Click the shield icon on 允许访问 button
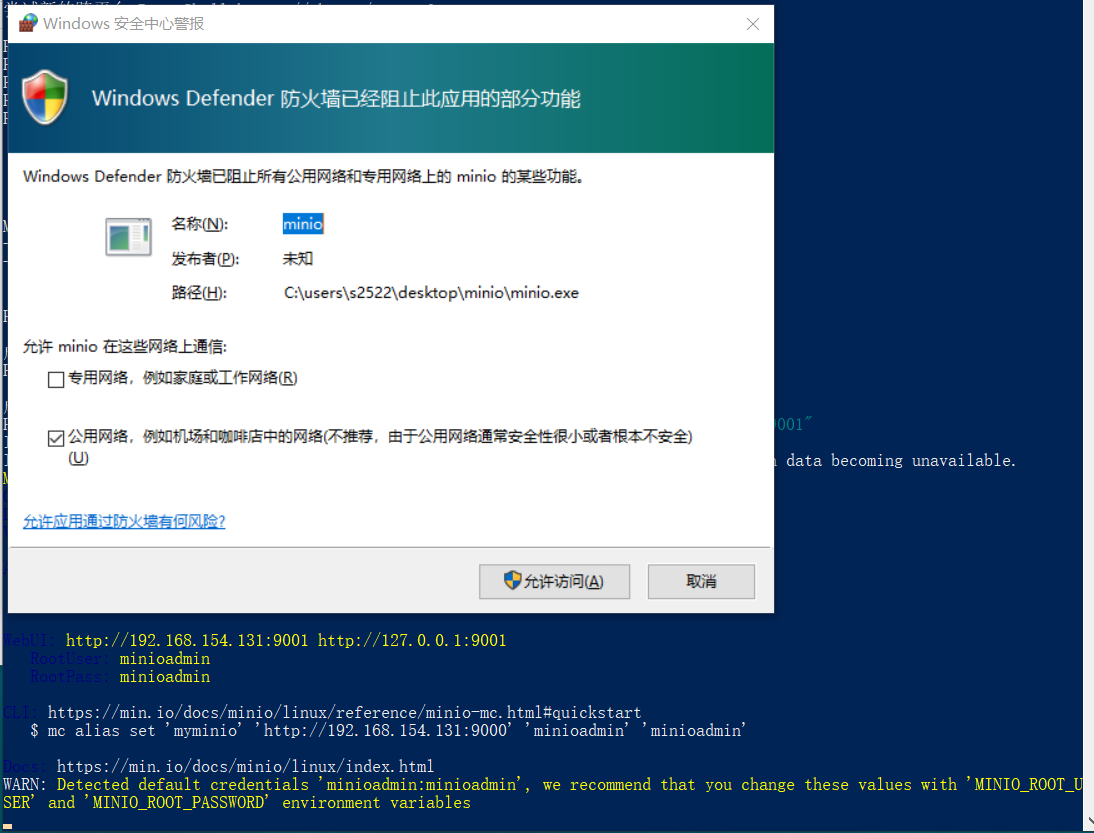Screen dimensions: 1094x833 click(x=512, y=580)
